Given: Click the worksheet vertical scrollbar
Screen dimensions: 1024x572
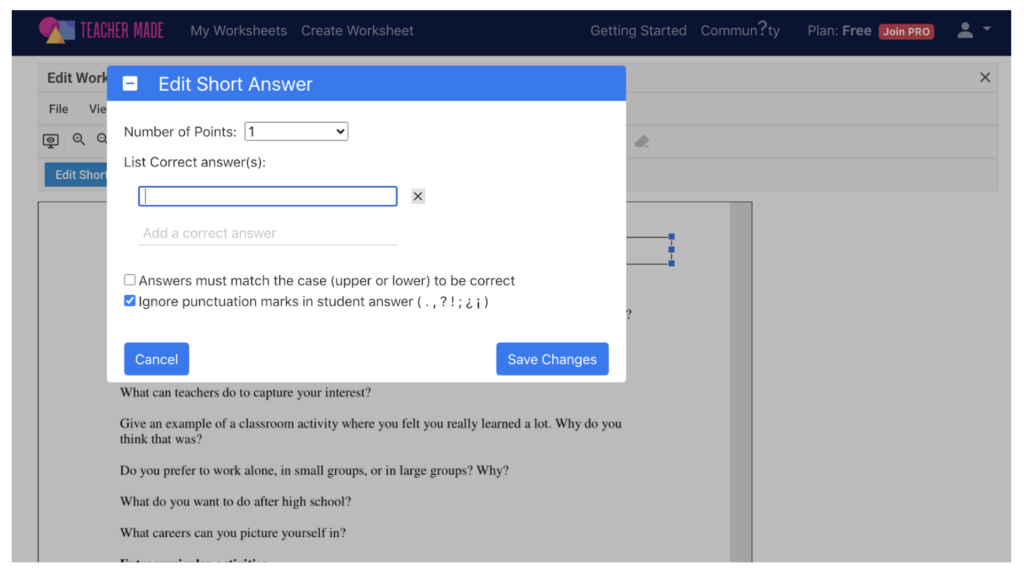Looking at the screenshot, I should pyautogui.click(x=741, y=382).
